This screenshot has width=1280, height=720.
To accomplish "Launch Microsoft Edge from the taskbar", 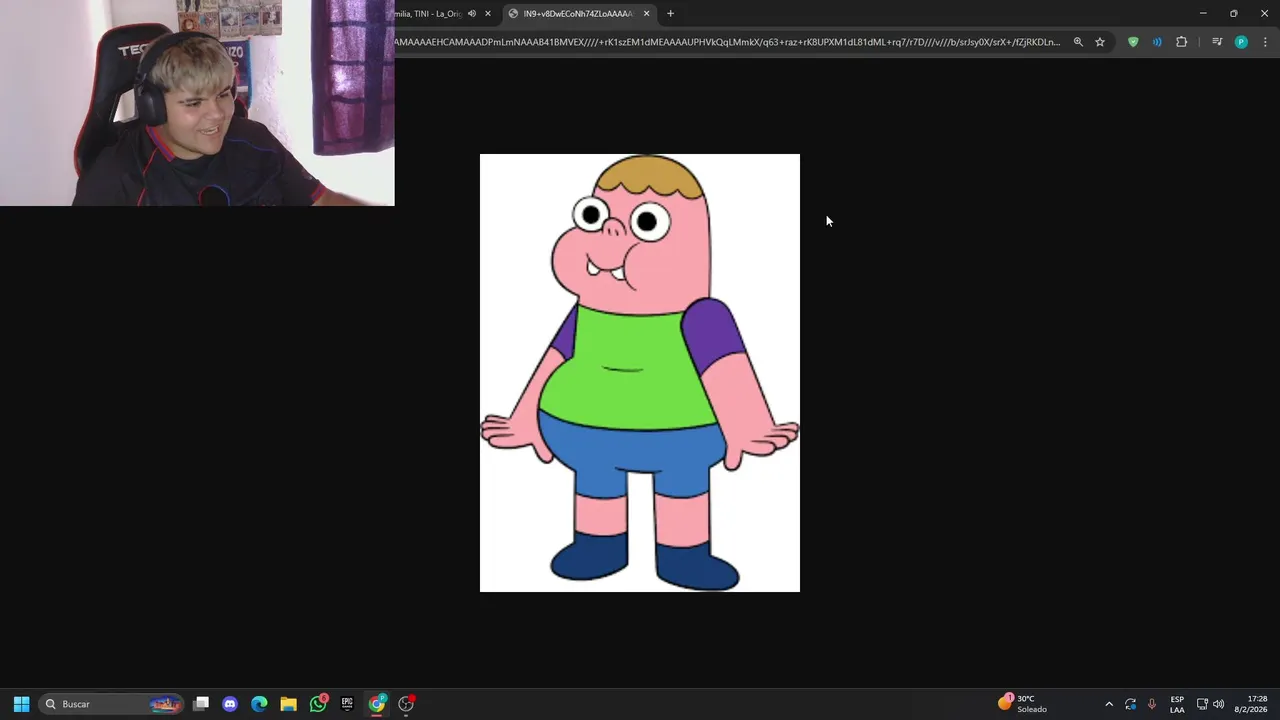I will coord(259,704).
